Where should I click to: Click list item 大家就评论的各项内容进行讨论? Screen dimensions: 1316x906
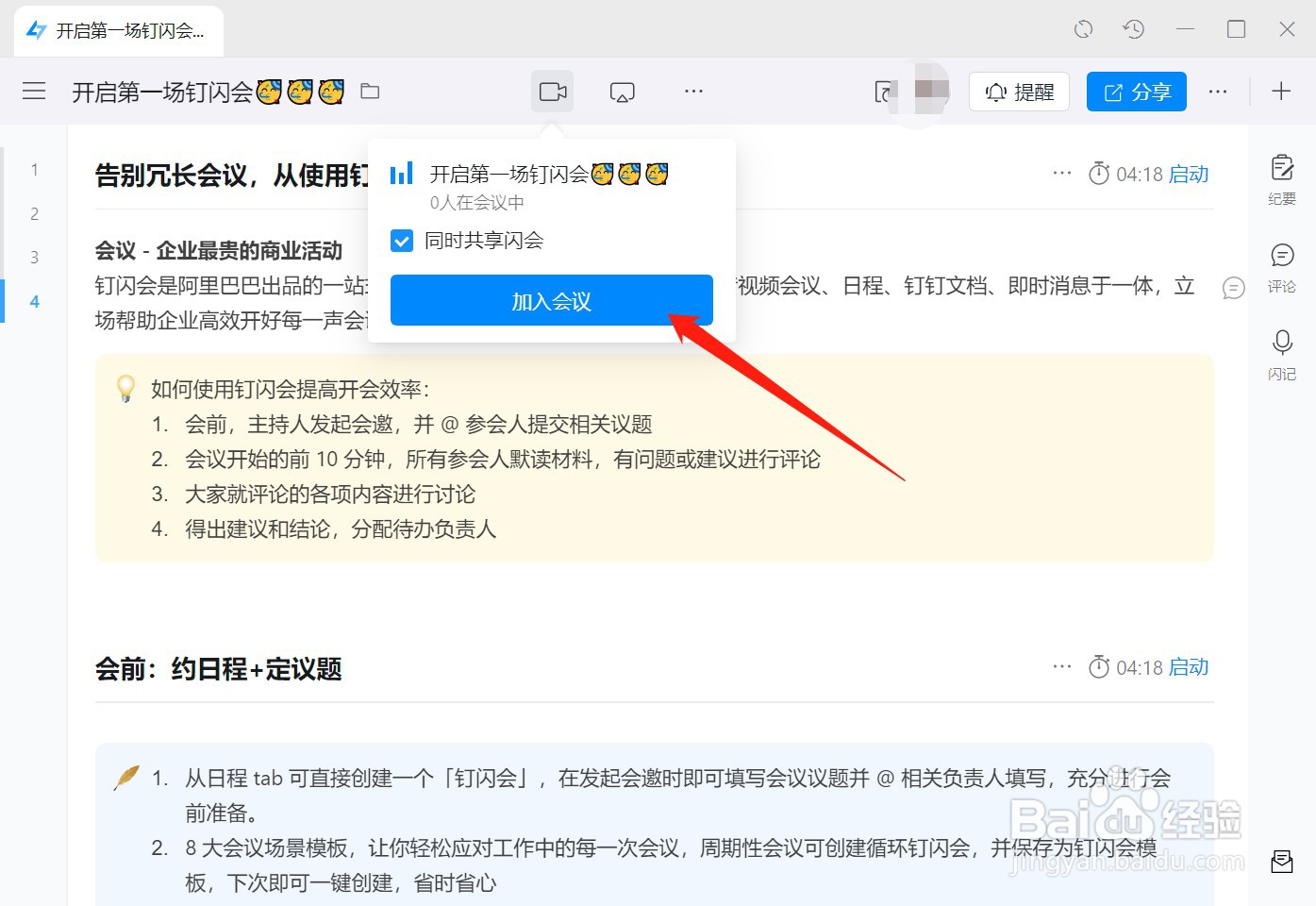[330, 495]
